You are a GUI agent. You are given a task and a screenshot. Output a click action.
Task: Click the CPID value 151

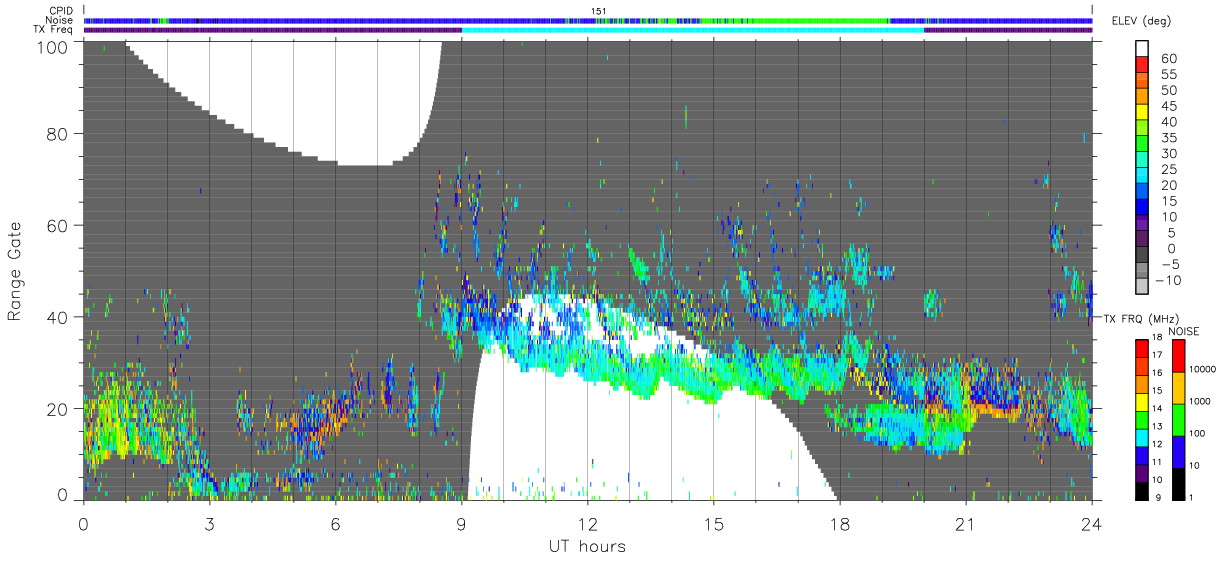click(x=600, y=11)
